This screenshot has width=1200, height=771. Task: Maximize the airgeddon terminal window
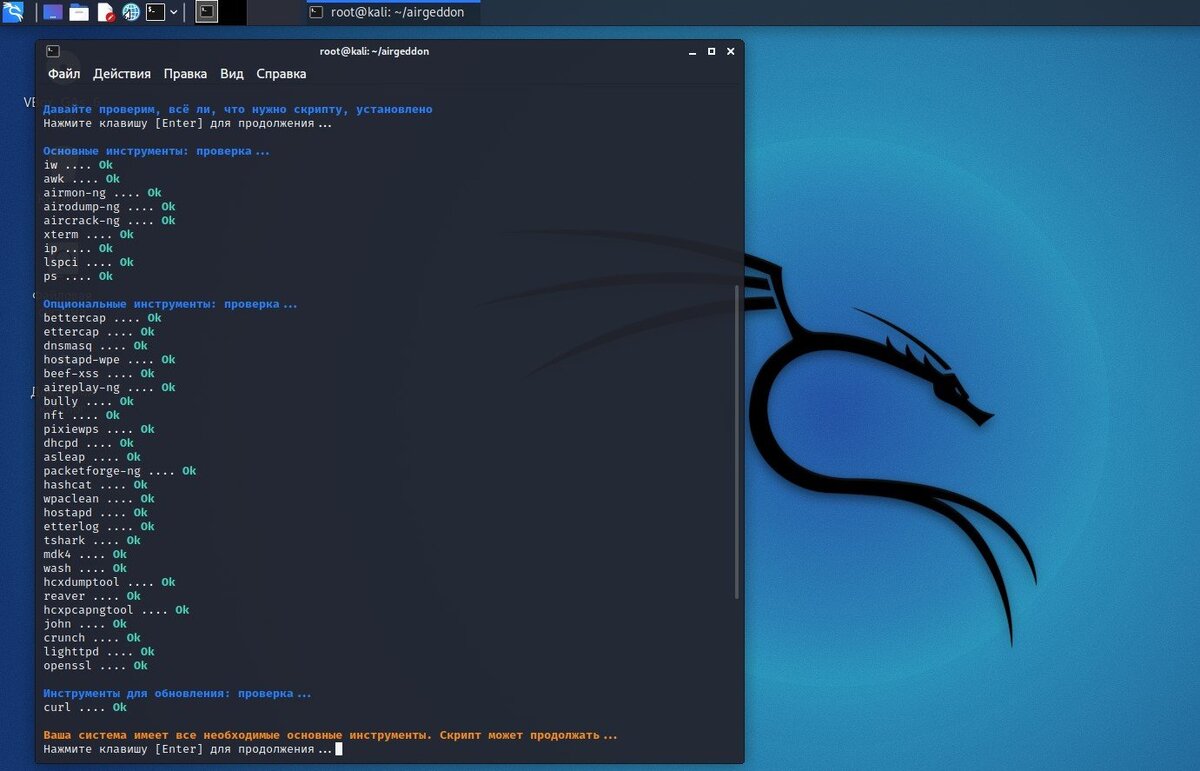pos(711,51)
